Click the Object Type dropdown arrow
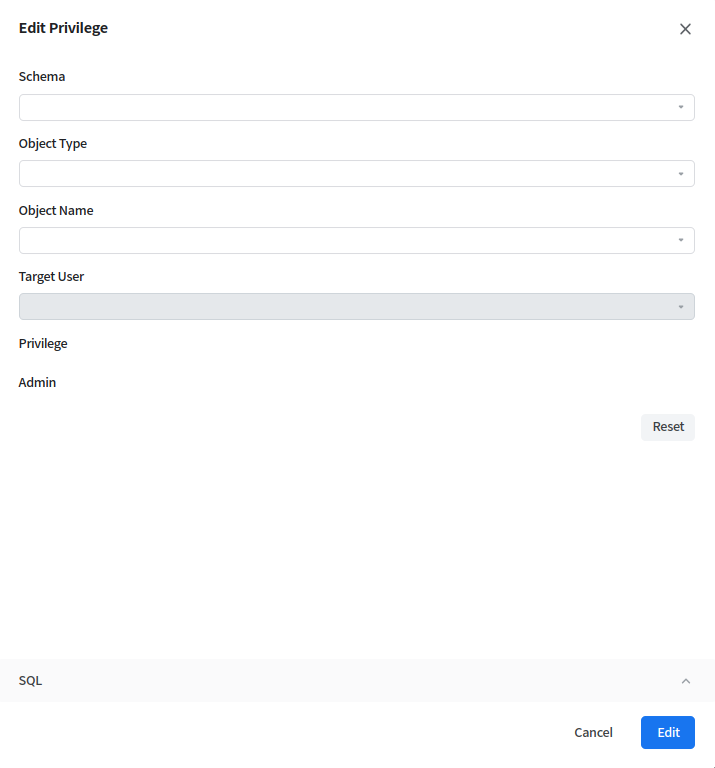The width and height of the screenshot is (715, 768). point(680,174)
